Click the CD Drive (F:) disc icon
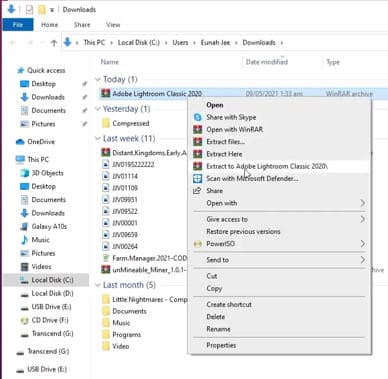The width and height of the screenshot is (388, 379). (x=24, y=321)
